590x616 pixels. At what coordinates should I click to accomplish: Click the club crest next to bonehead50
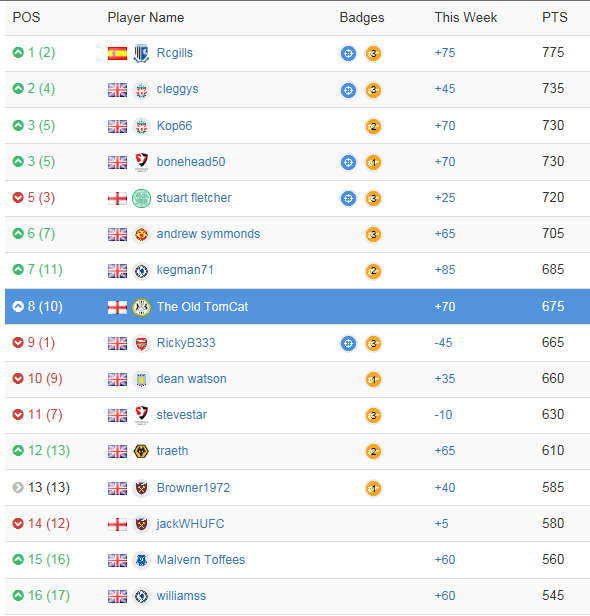click(x=141, y=162)
